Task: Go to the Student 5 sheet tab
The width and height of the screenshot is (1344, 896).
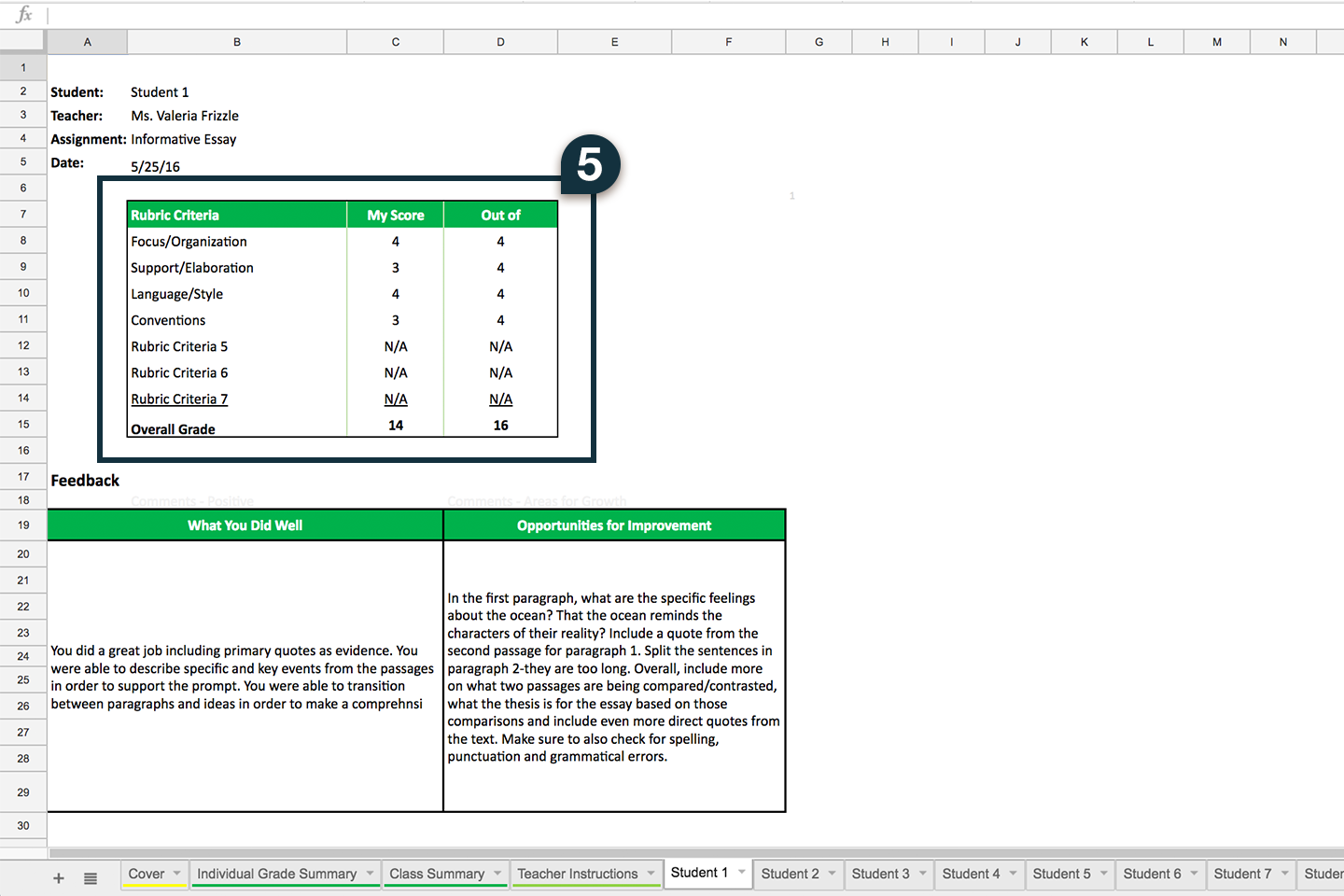Action: click(x=1061, y=875)
